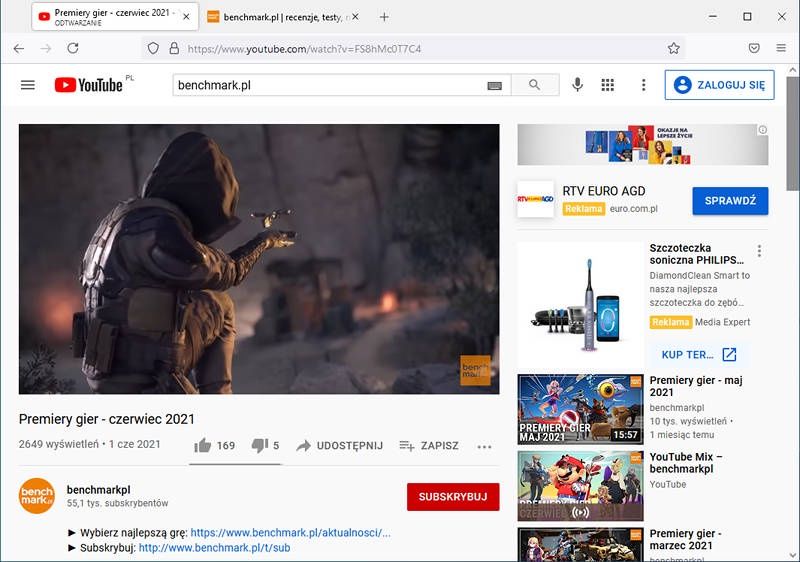Open YouTube settings three-dot menu
The height and width of the screenshot is (562, 800).
point(643,85)
